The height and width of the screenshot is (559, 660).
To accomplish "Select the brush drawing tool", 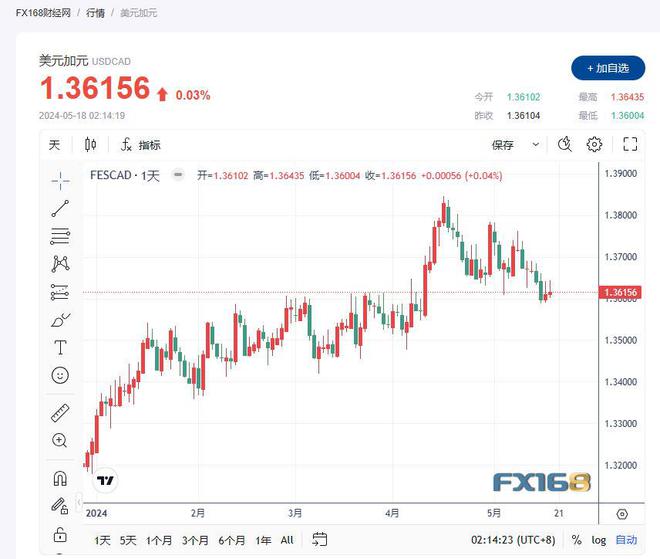I will (x=60, y=320).
